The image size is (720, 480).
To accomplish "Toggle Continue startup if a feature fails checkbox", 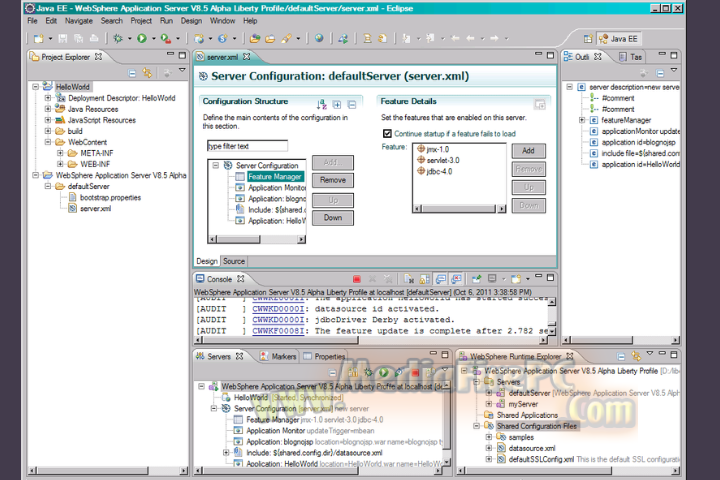I will [387, 134].
